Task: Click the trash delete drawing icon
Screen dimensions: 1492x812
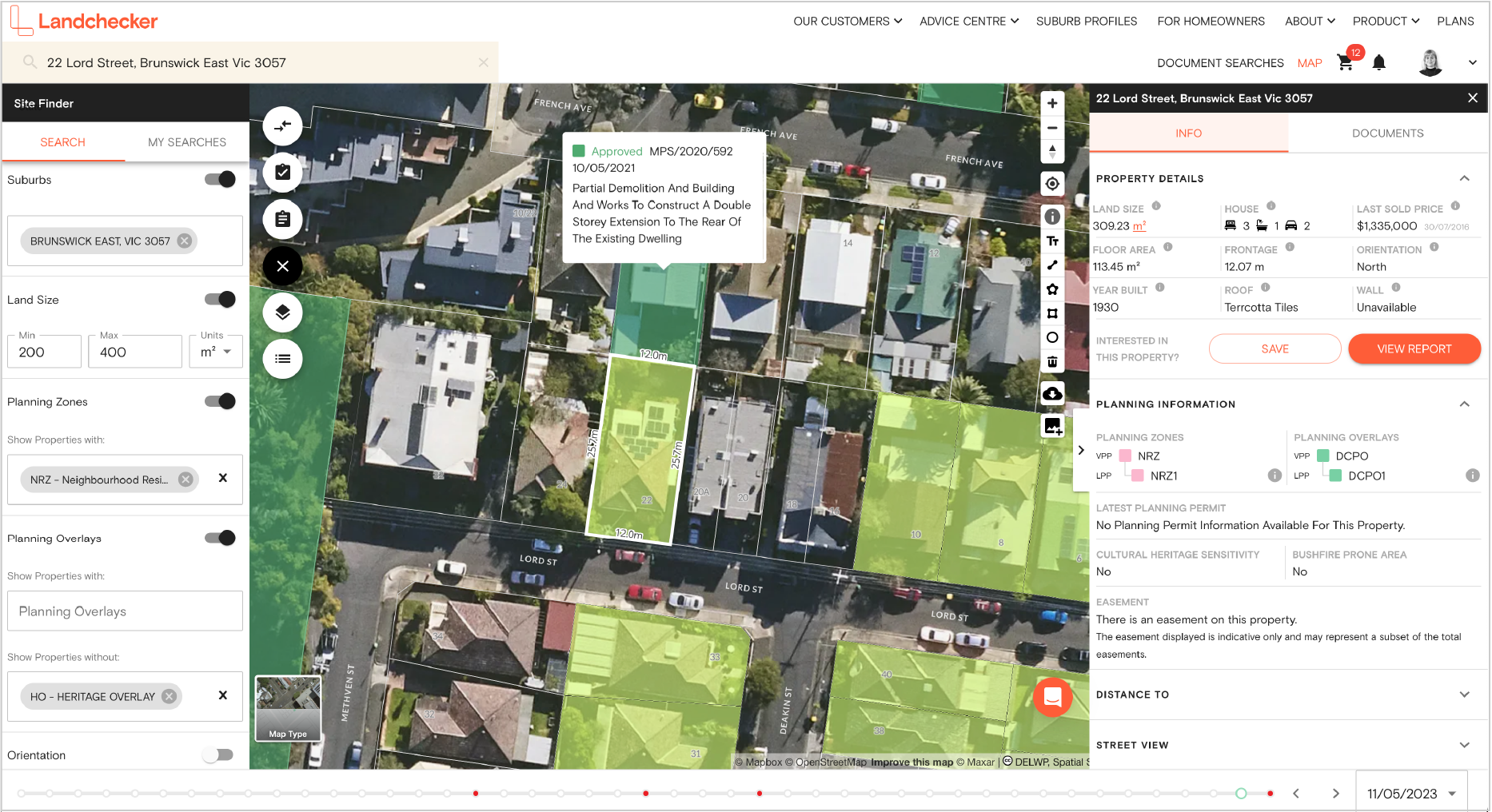Action: tap(1052, 362)
